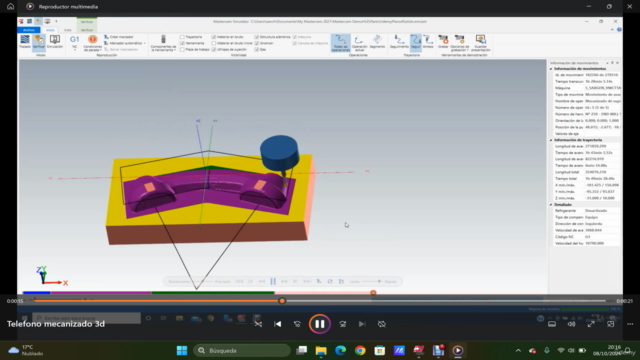Select the Trazado mode icon
This screenshot has height=360, width=640.
tap(24, 42)
